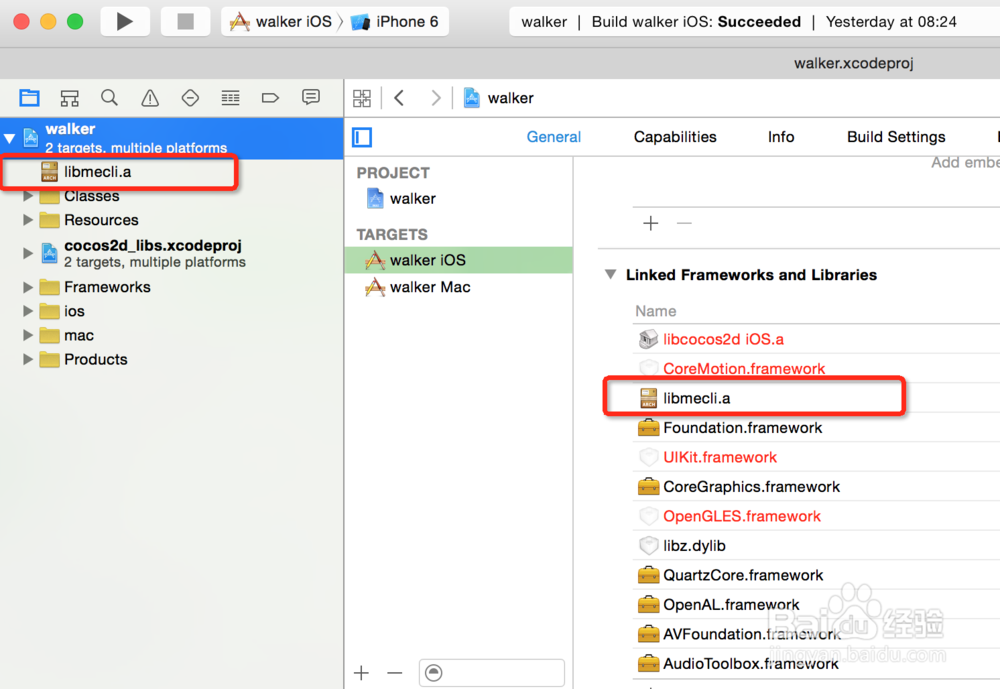Collapse the walker project root
The width and height of the screenshot is (1000, 689).
10,138
